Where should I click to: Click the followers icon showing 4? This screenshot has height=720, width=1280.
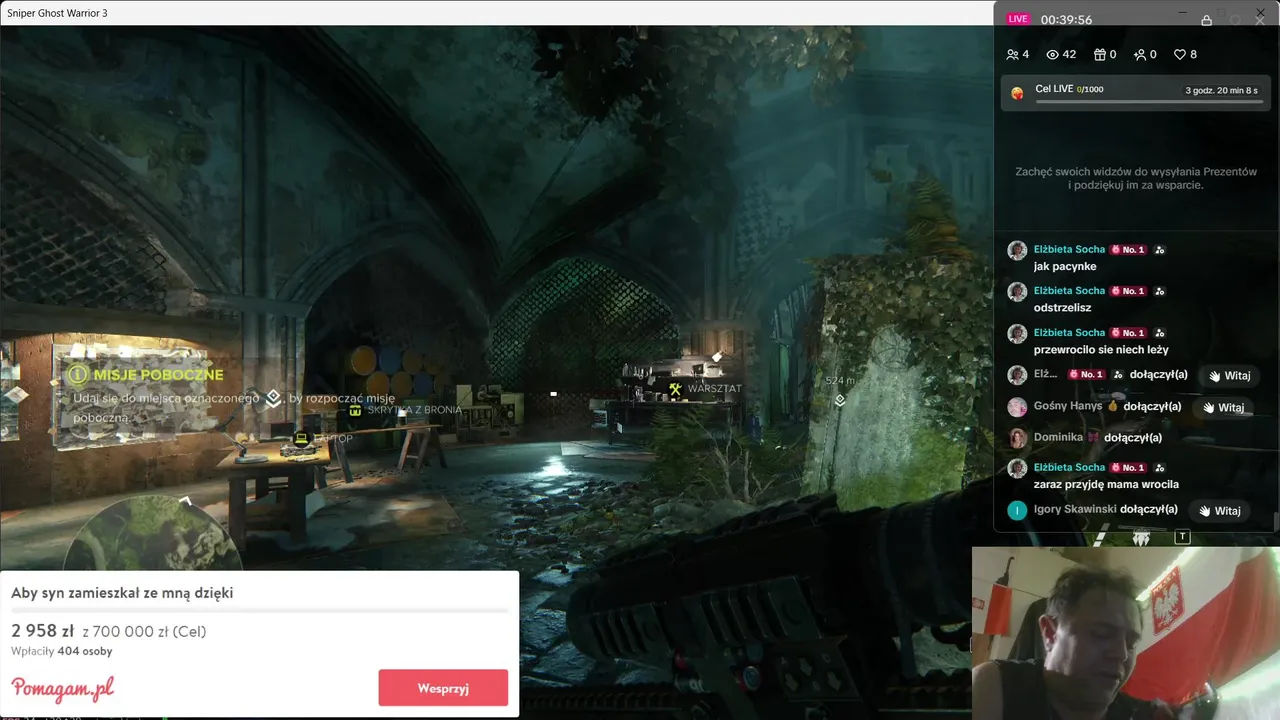[x=1013, y=55]
